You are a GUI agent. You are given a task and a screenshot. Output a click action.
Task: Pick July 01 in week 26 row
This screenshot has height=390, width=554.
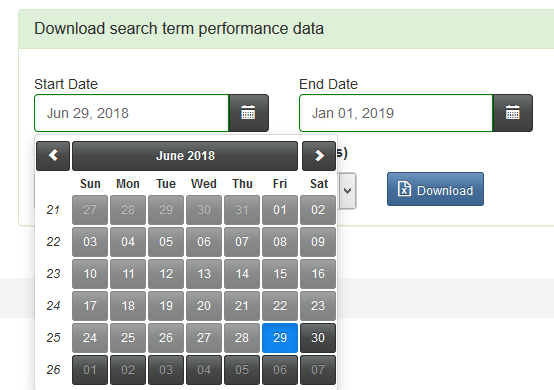pos(90,370)
